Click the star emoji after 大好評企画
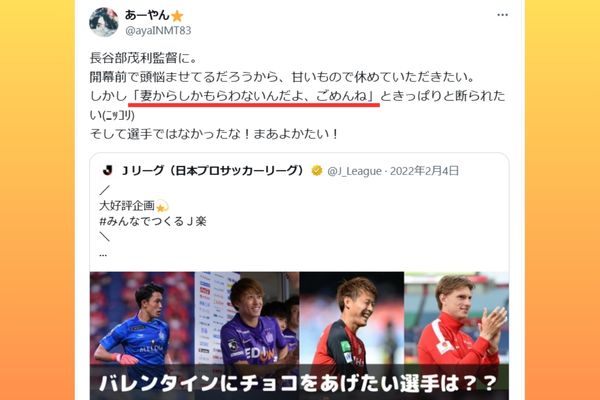Image resolution: width=600 pixels, height=400 pixels. [162, 206]
